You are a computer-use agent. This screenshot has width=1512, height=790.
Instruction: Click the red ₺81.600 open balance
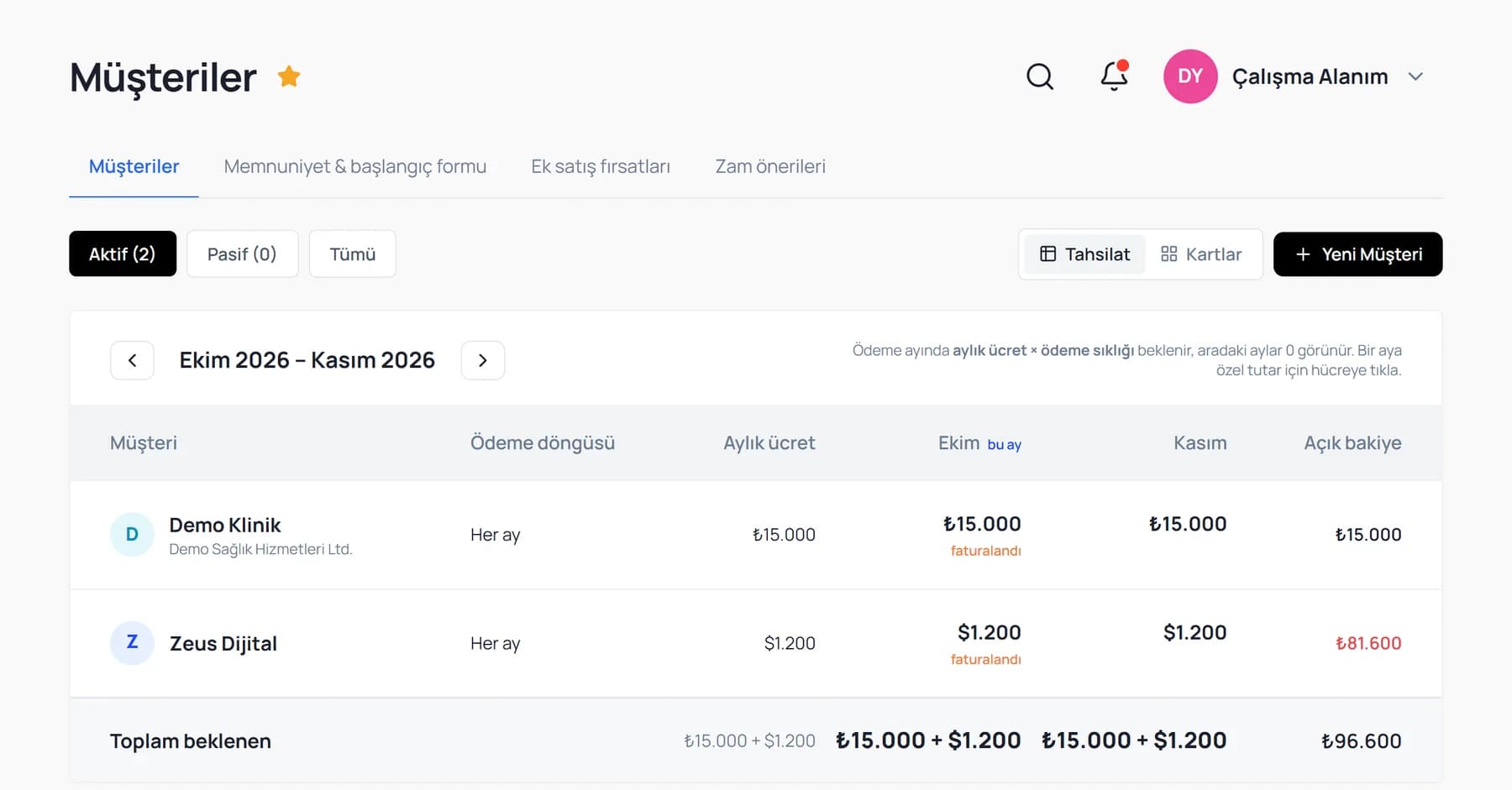click(1368, 643)
